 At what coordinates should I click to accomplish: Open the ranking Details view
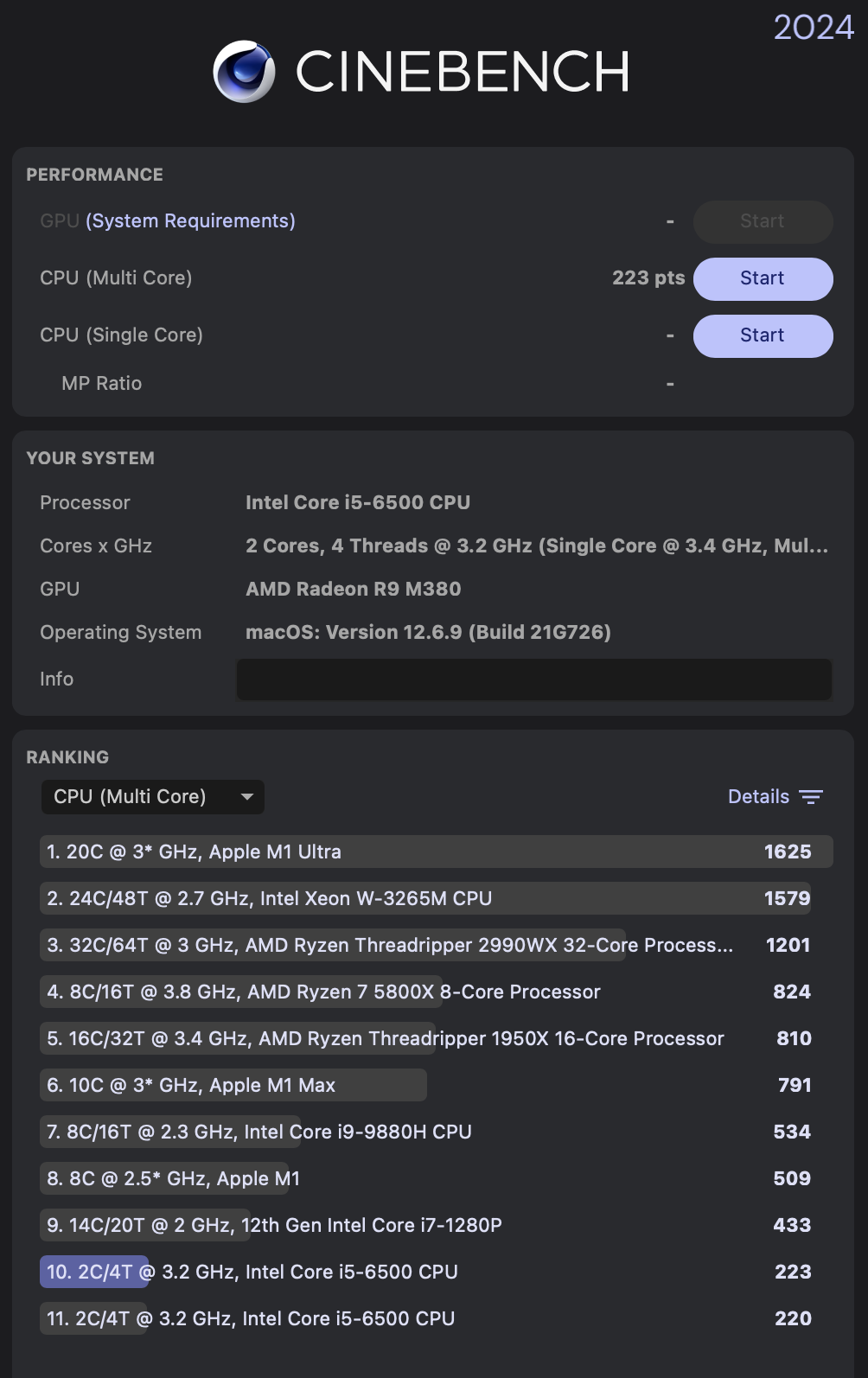pyautogui.click(x=758, y=797)
